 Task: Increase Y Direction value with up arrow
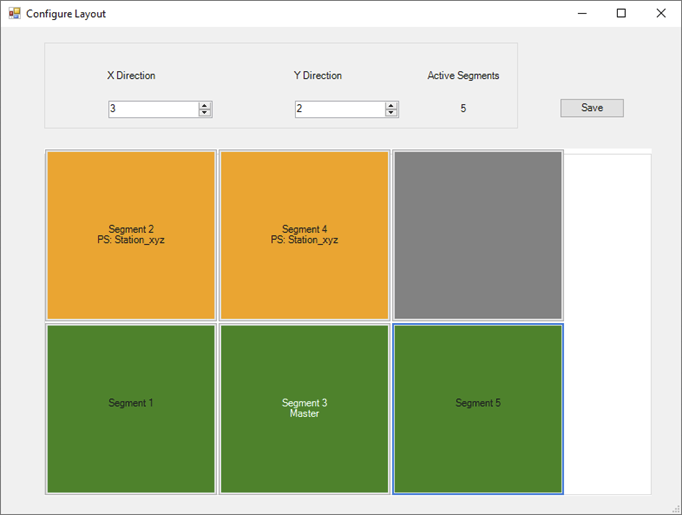tap(391, 106)
